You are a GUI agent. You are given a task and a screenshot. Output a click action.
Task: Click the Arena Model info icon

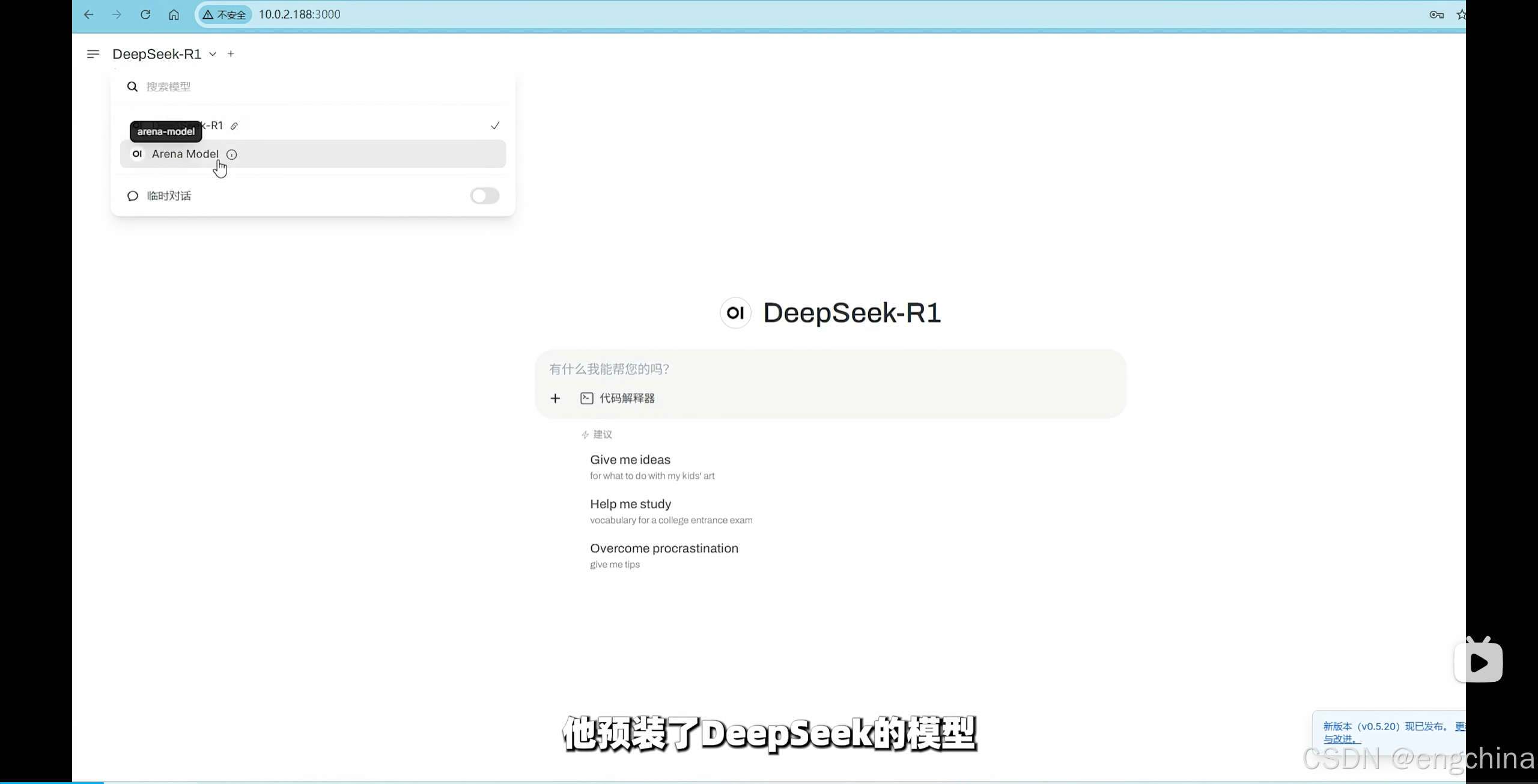pos(231,154)
